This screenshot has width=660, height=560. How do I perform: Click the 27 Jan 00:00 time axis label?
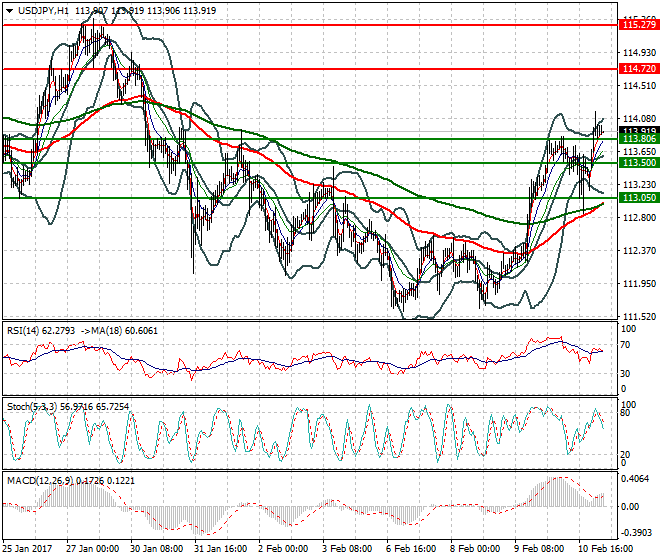tap(93, 549)
